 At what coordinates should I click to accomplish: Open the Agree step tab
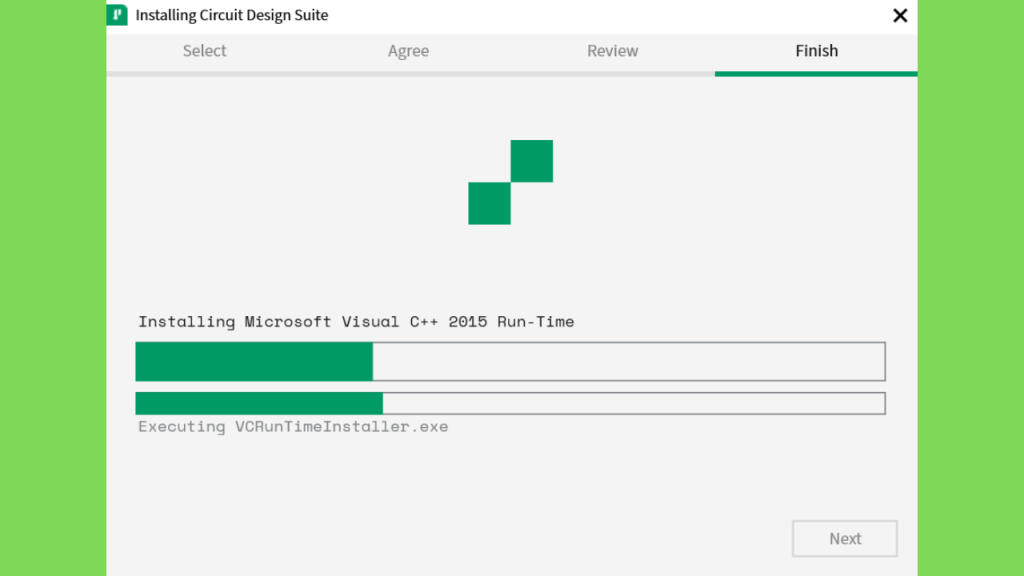tap(408, 51)
